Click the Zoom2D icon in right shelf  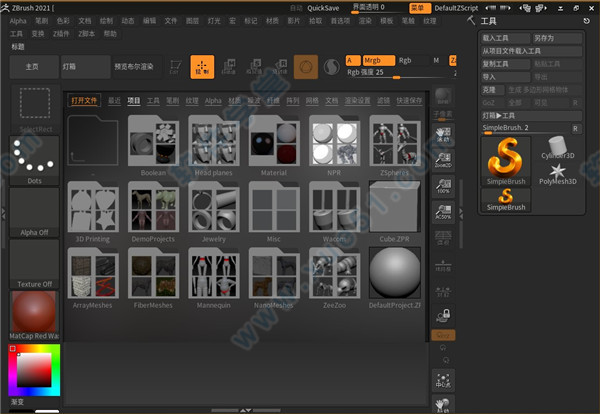(444, 162)
